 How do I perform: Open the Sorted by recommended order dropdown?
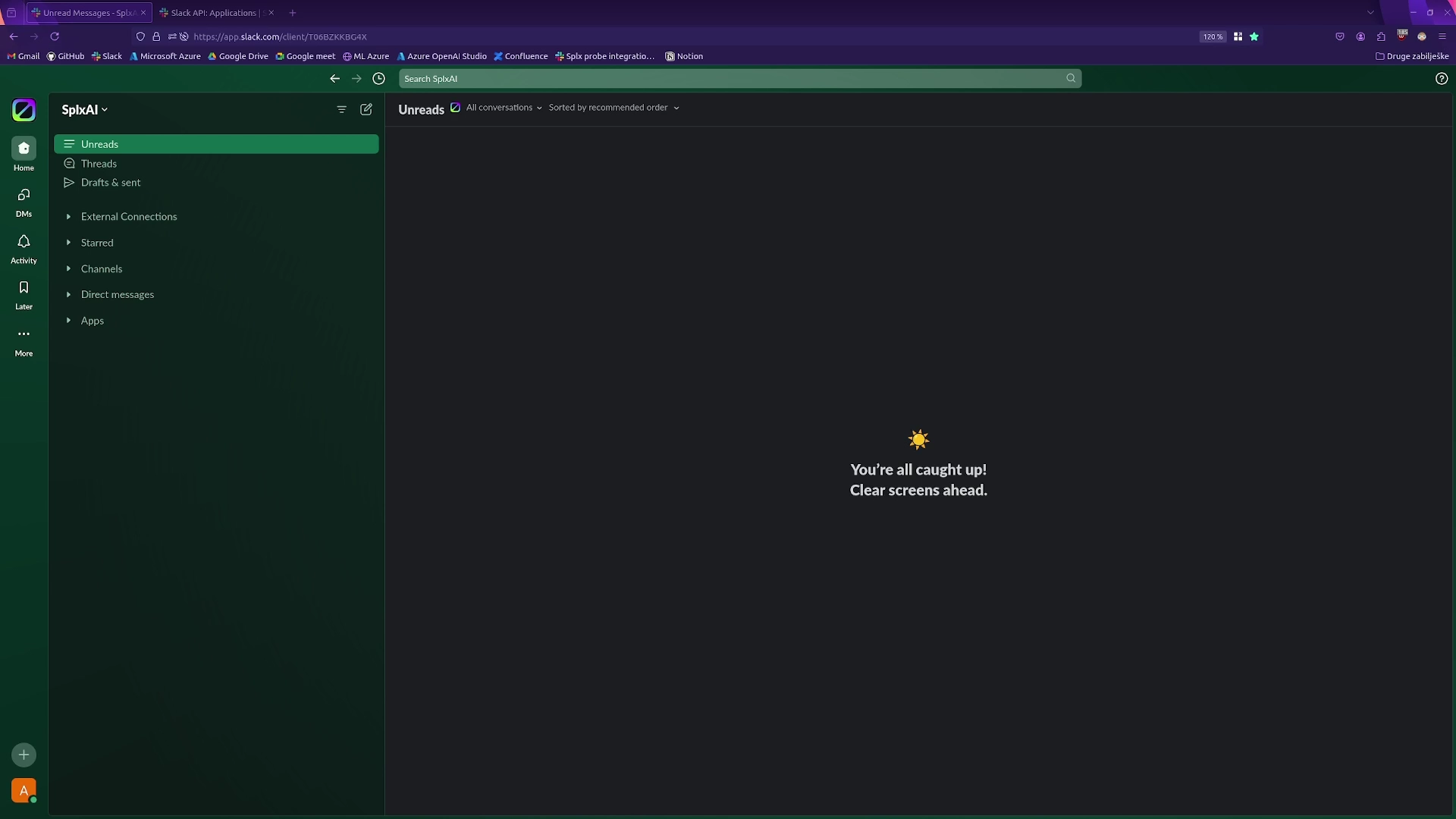point(613,108)
